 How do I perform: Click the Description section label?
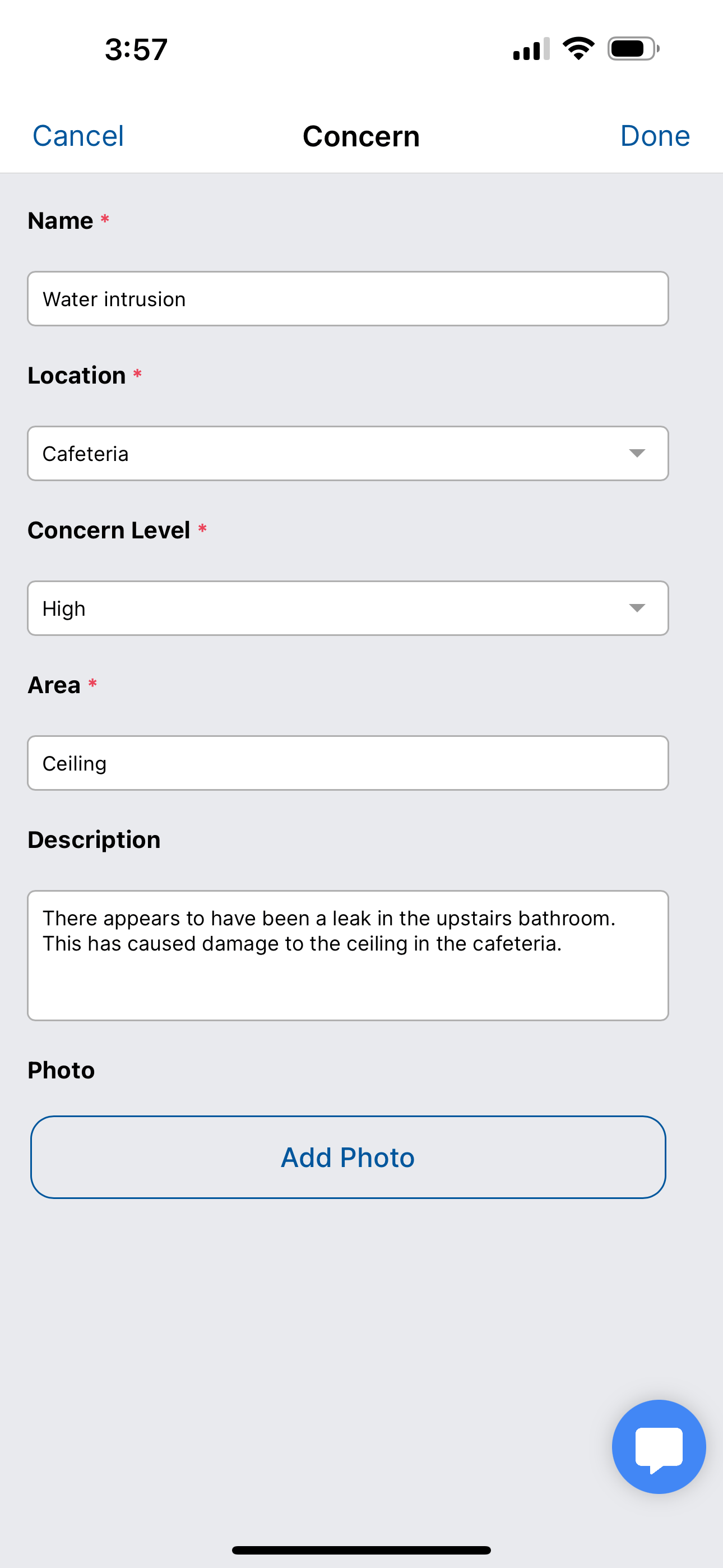tap(94, 840)
